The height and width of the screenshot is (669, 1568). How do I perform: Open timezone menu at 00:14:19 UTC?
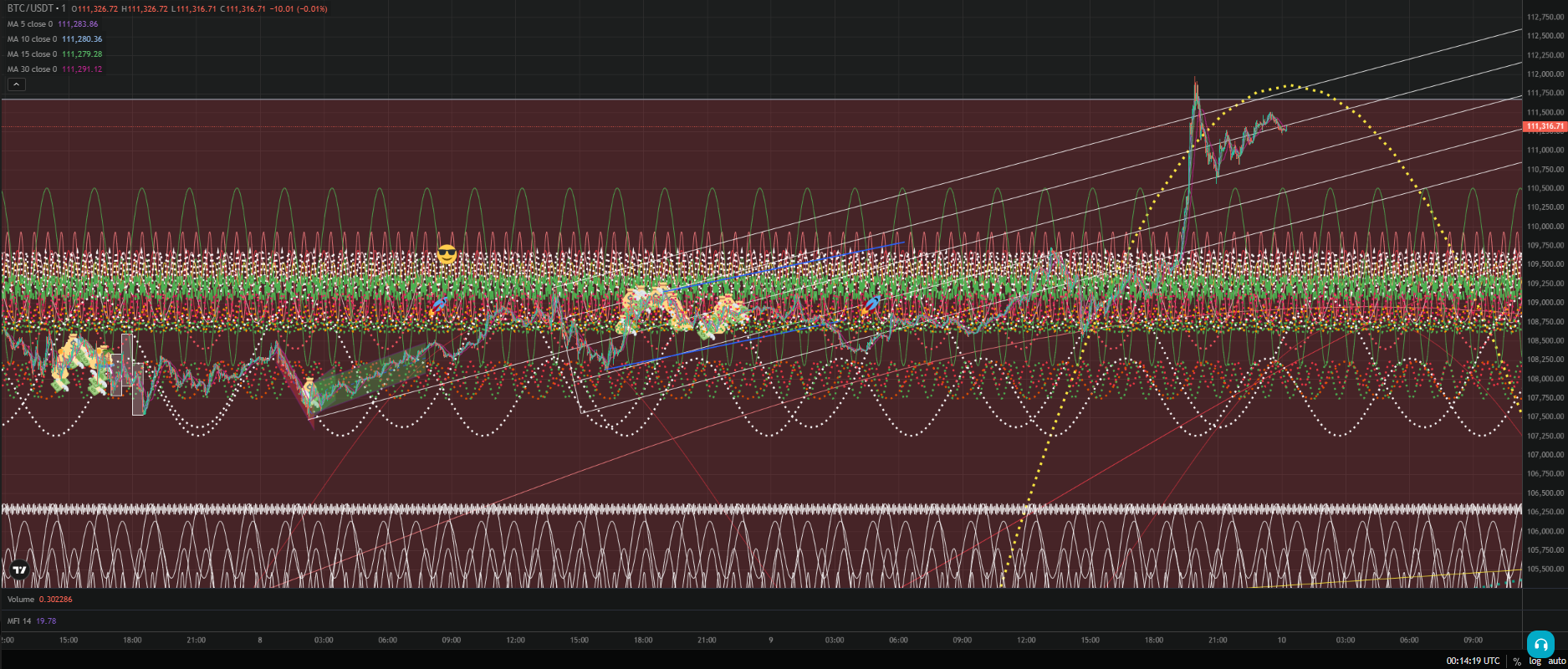coord(1473,661)
